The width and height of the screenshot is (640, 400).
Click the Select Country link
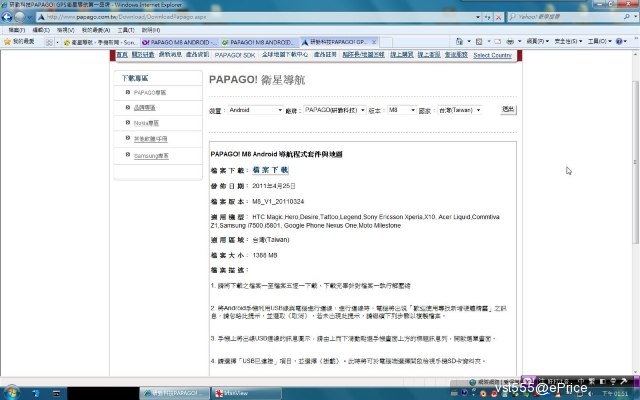coord(492,55)
